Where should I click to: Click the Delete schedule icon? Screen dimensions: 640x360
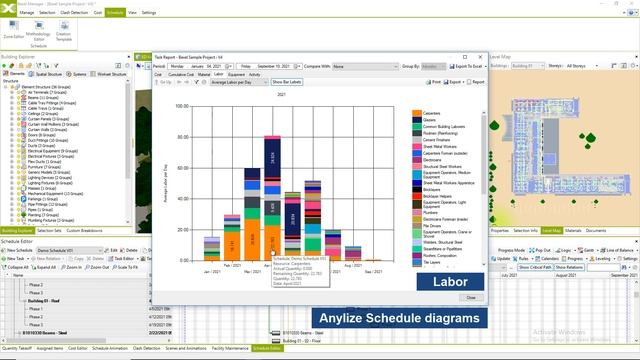click(122, 250)
